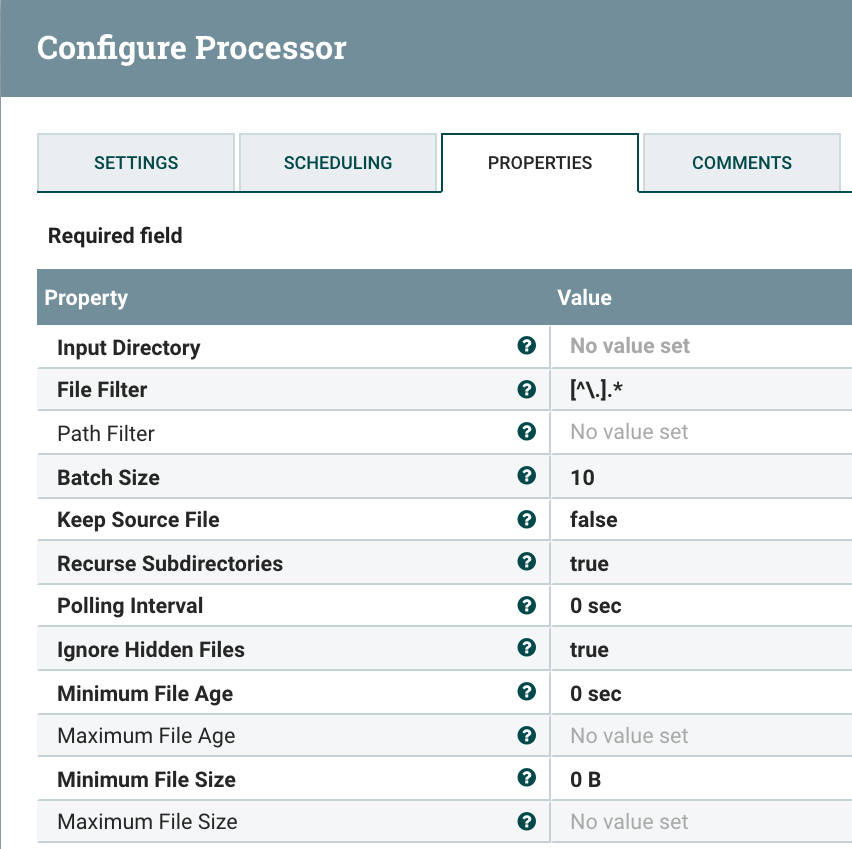The image size is (852, 849).
Task: Select the Comments tab
Action: [x=741, y=163]
